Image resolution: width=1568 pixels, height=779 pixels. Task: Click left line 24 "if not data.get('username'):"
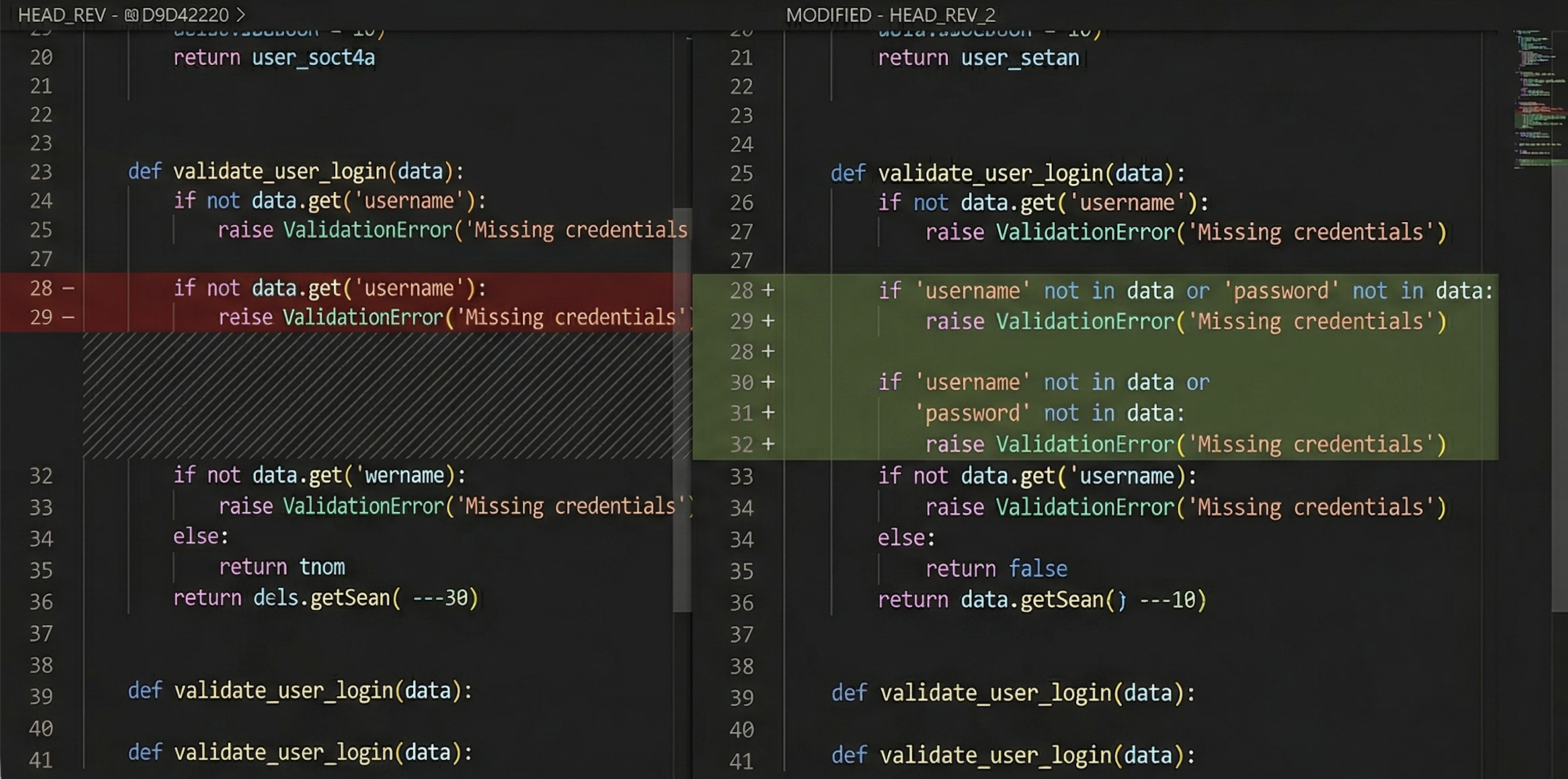click(x=330, y=200)
